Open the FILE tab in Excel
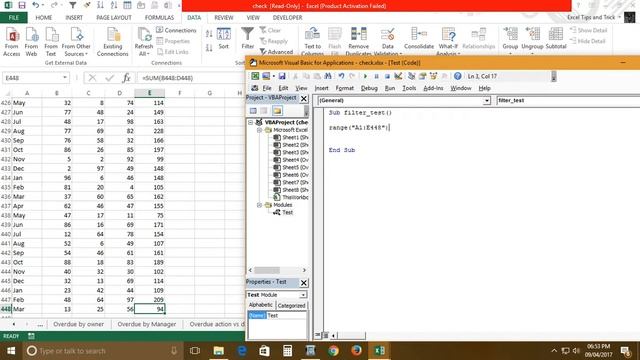 (x=13, y=18)
